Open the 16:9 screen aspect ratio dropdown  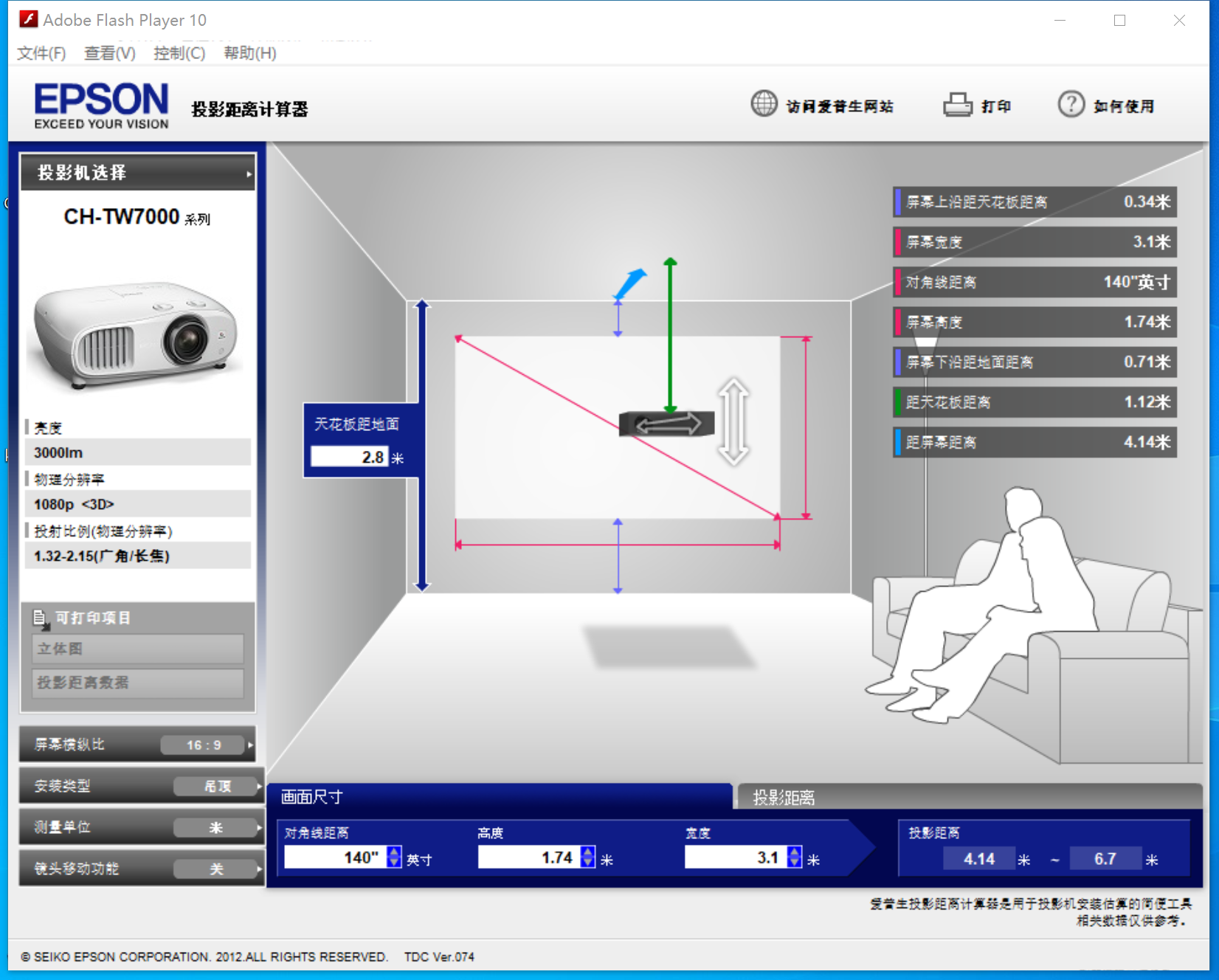[x=204, y=745]
